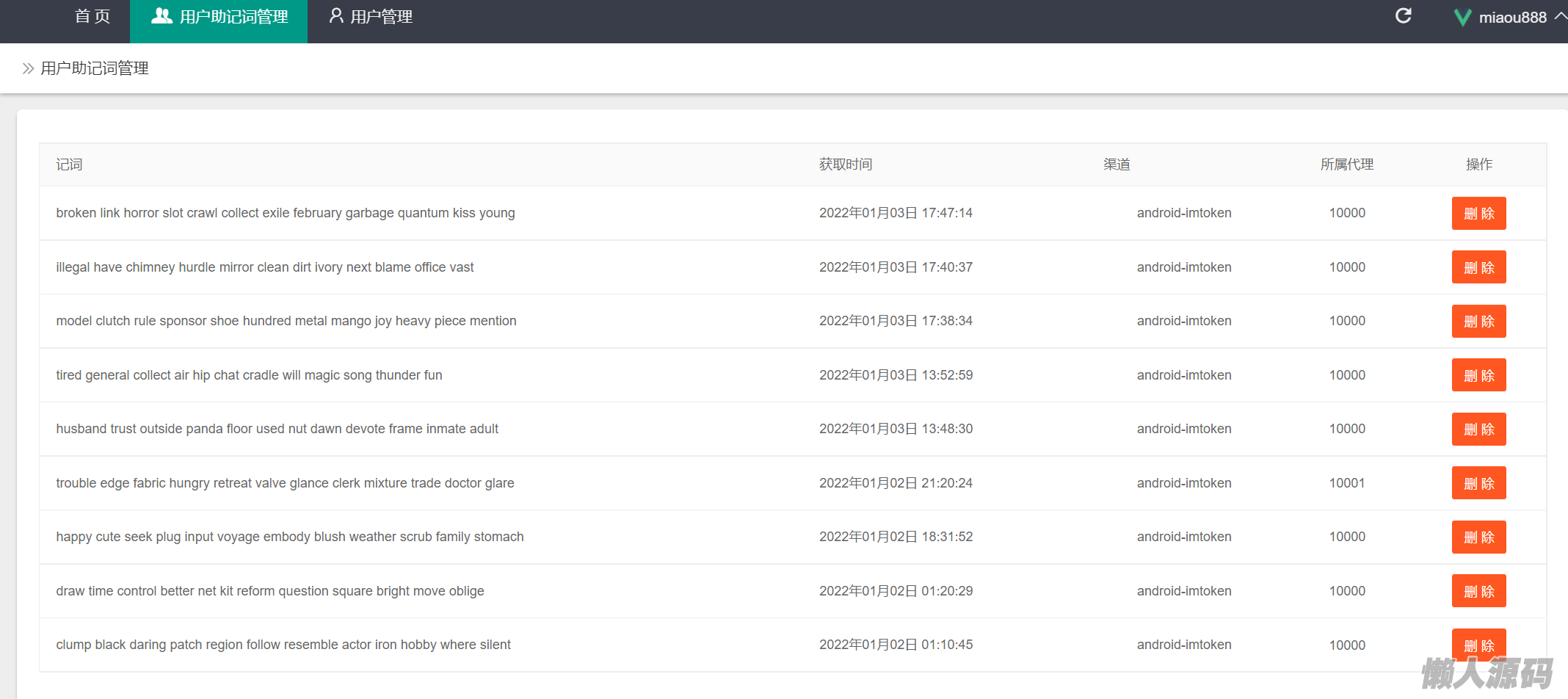Delete the record from 13:48:30
The width and height of the screenshot is (1568, 699).
point(1478,430)
